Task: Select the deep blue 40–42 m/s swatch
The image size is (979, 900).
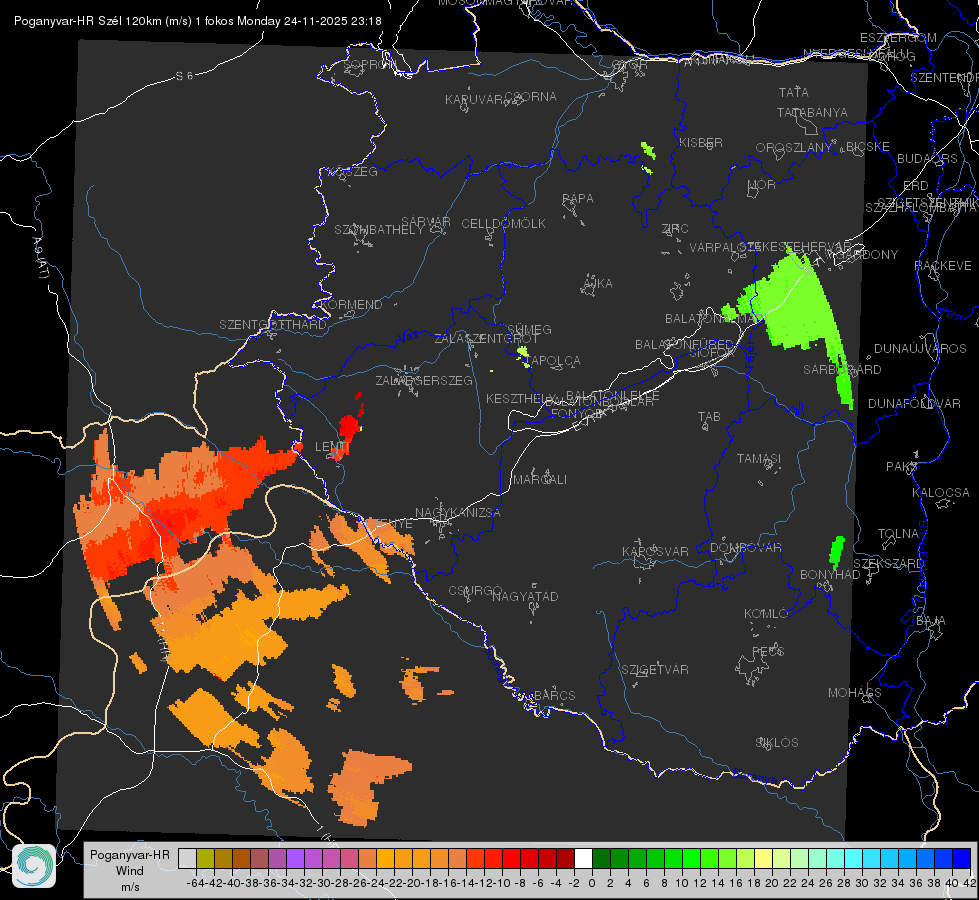Action: point(962,858)
